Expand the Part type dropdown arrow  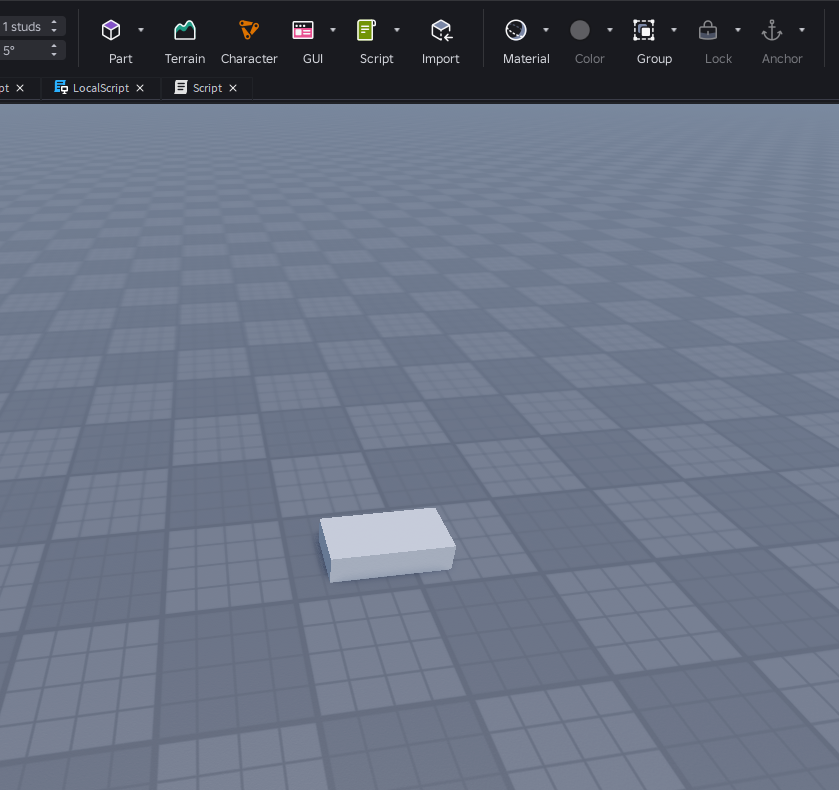point(141,30)
